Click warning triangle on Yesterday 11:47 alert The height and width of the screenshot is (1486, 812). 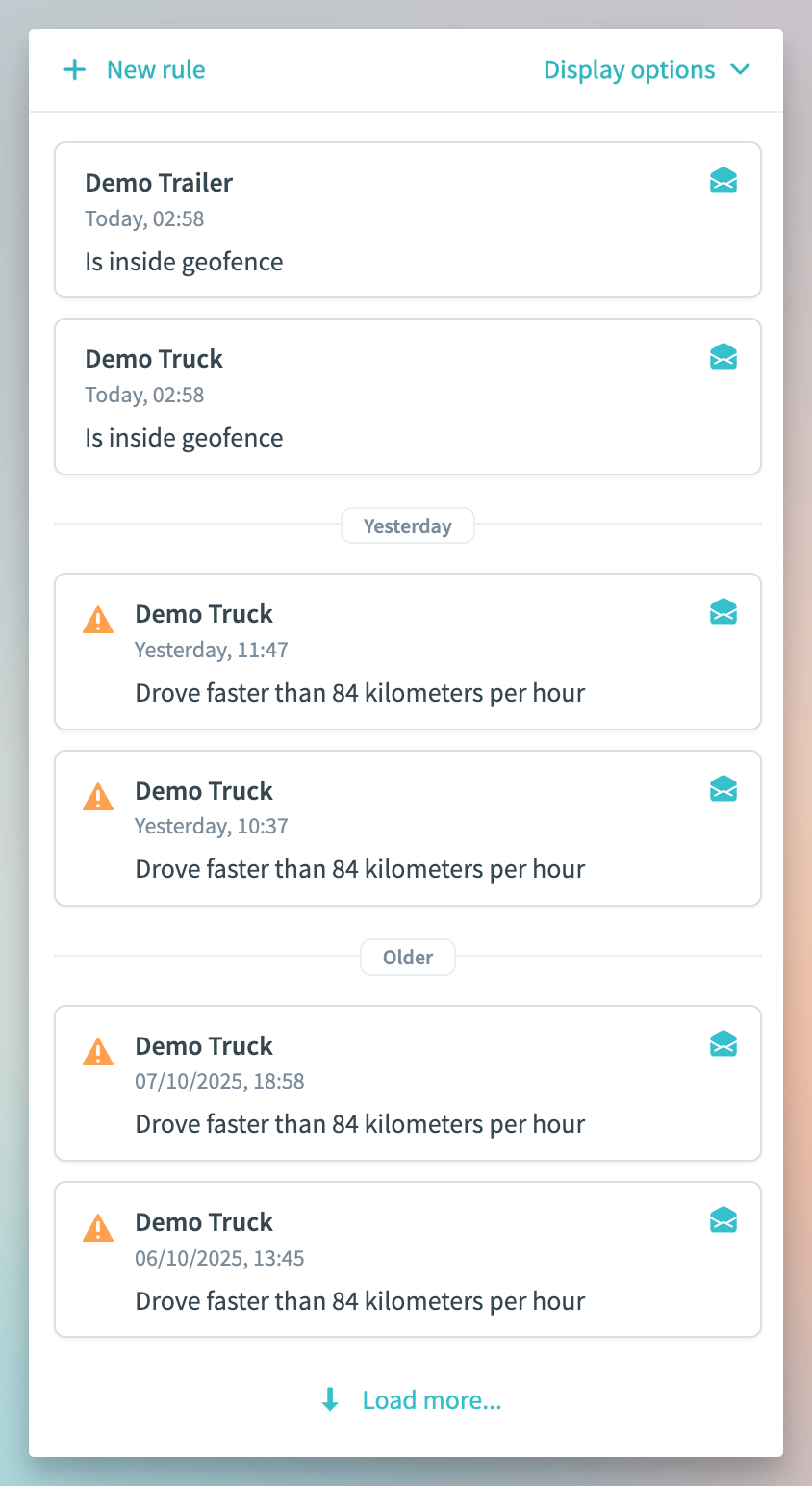coord(98,620)
